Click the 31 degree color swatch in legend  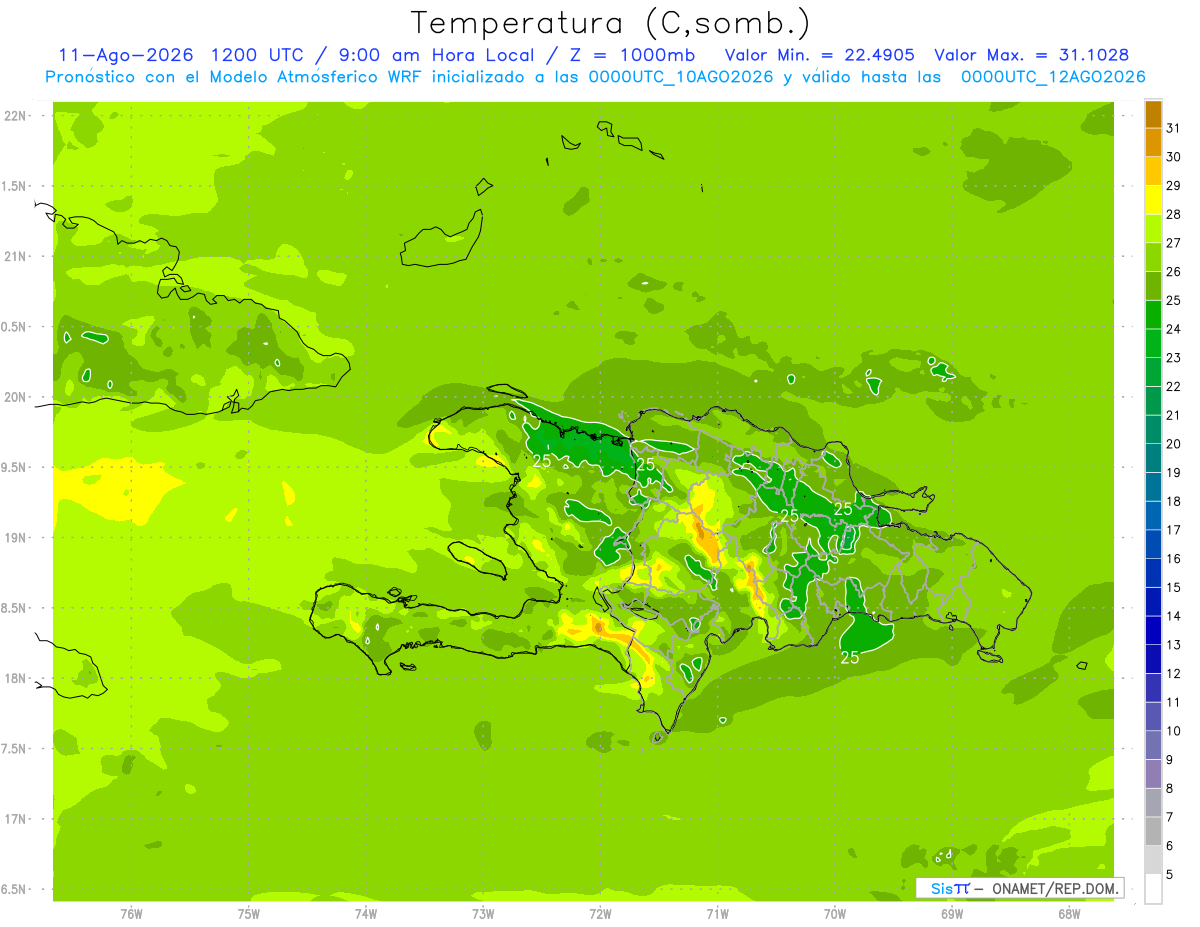coord(1153,115)
